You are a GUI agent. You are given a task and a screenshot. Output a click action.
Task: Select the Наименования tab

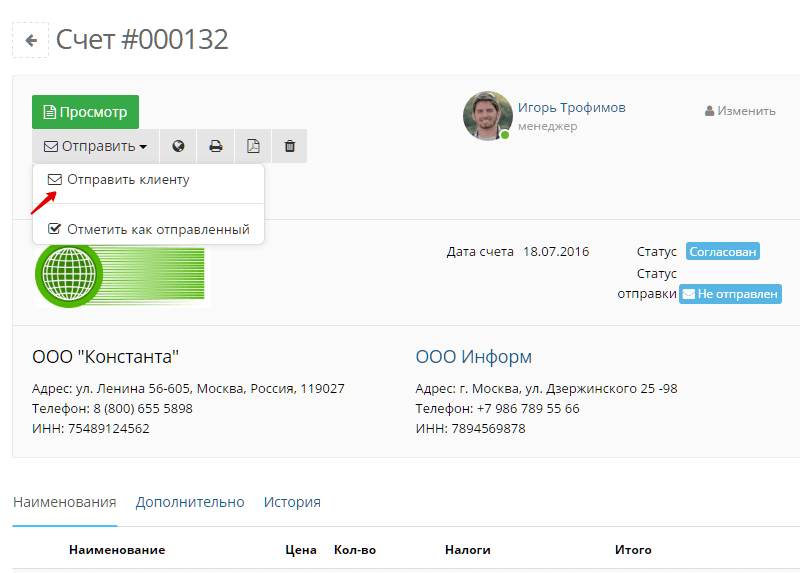(65, 502)
